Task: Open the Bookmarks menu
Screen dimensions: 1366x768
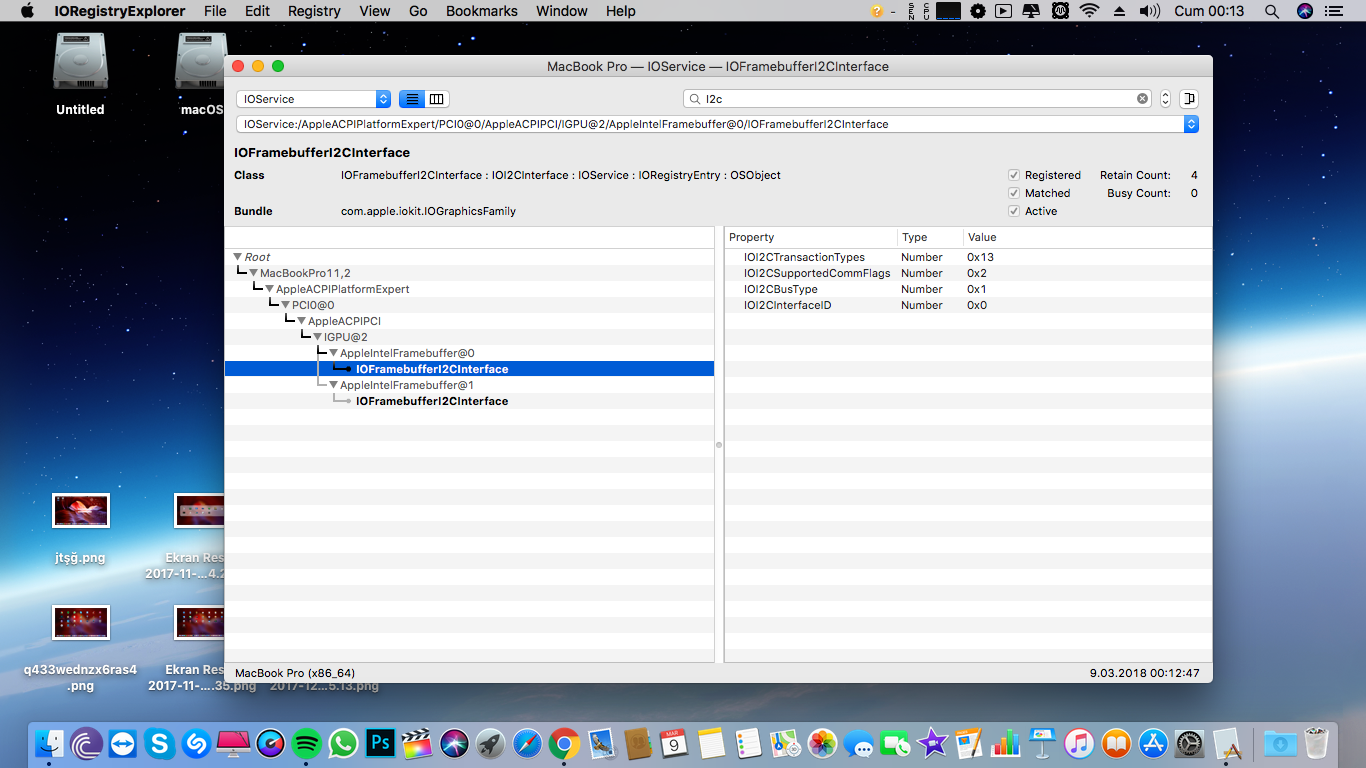Action: (x=481, y=11)
